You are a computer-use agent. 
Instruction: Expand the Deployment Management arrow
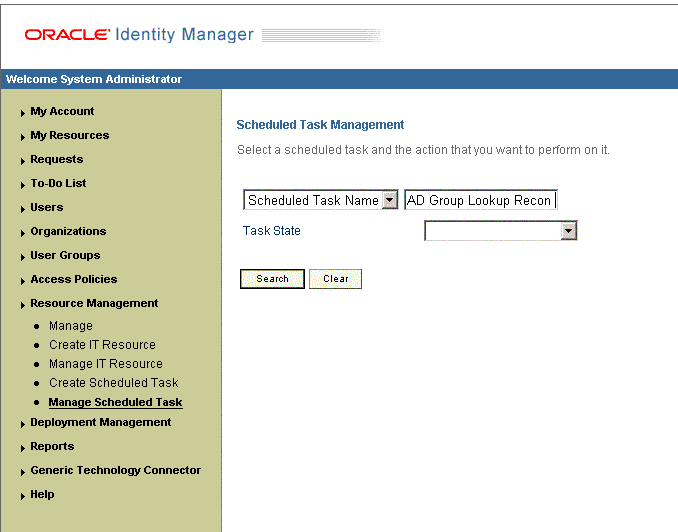click(x=22, y=424)
